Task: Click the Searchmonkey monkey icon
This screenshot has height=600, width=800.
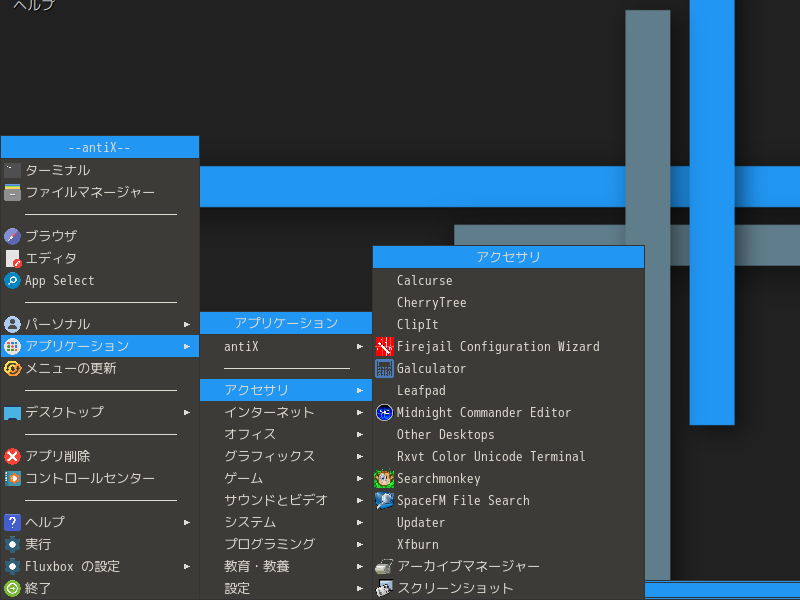Action: pos(384,479)
